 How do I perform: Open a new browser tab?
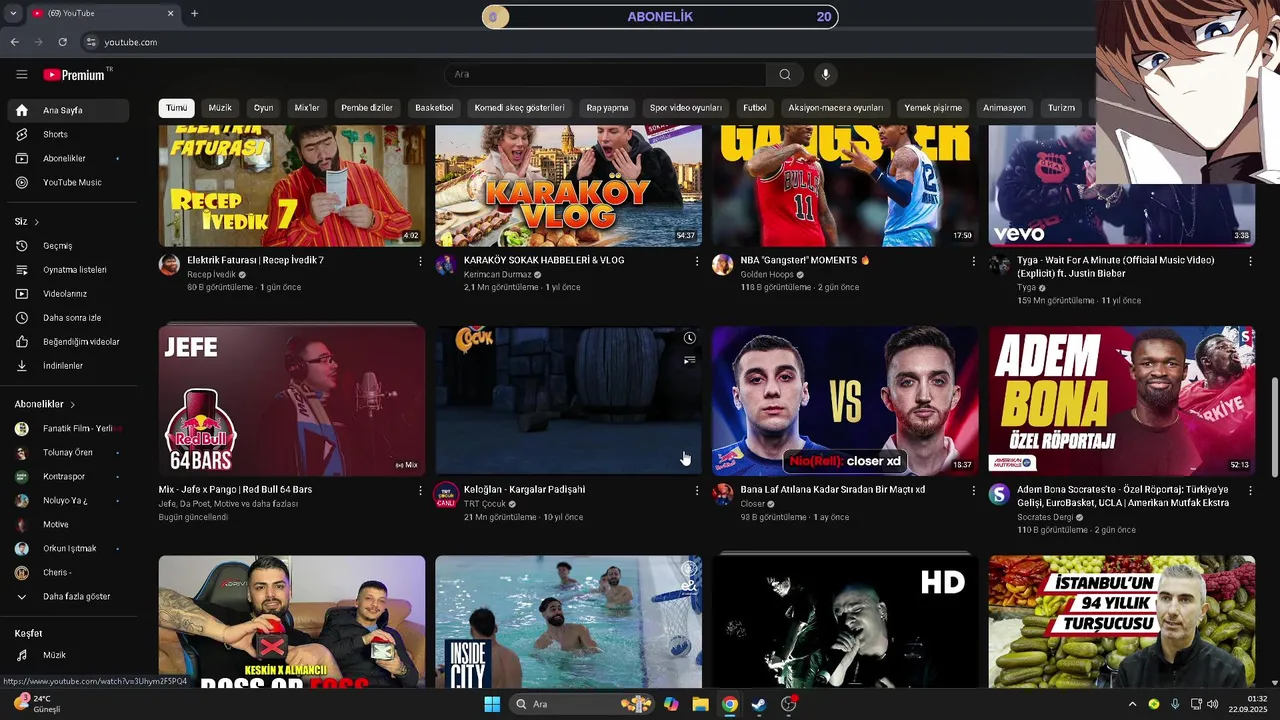click(x=194, y=13)
